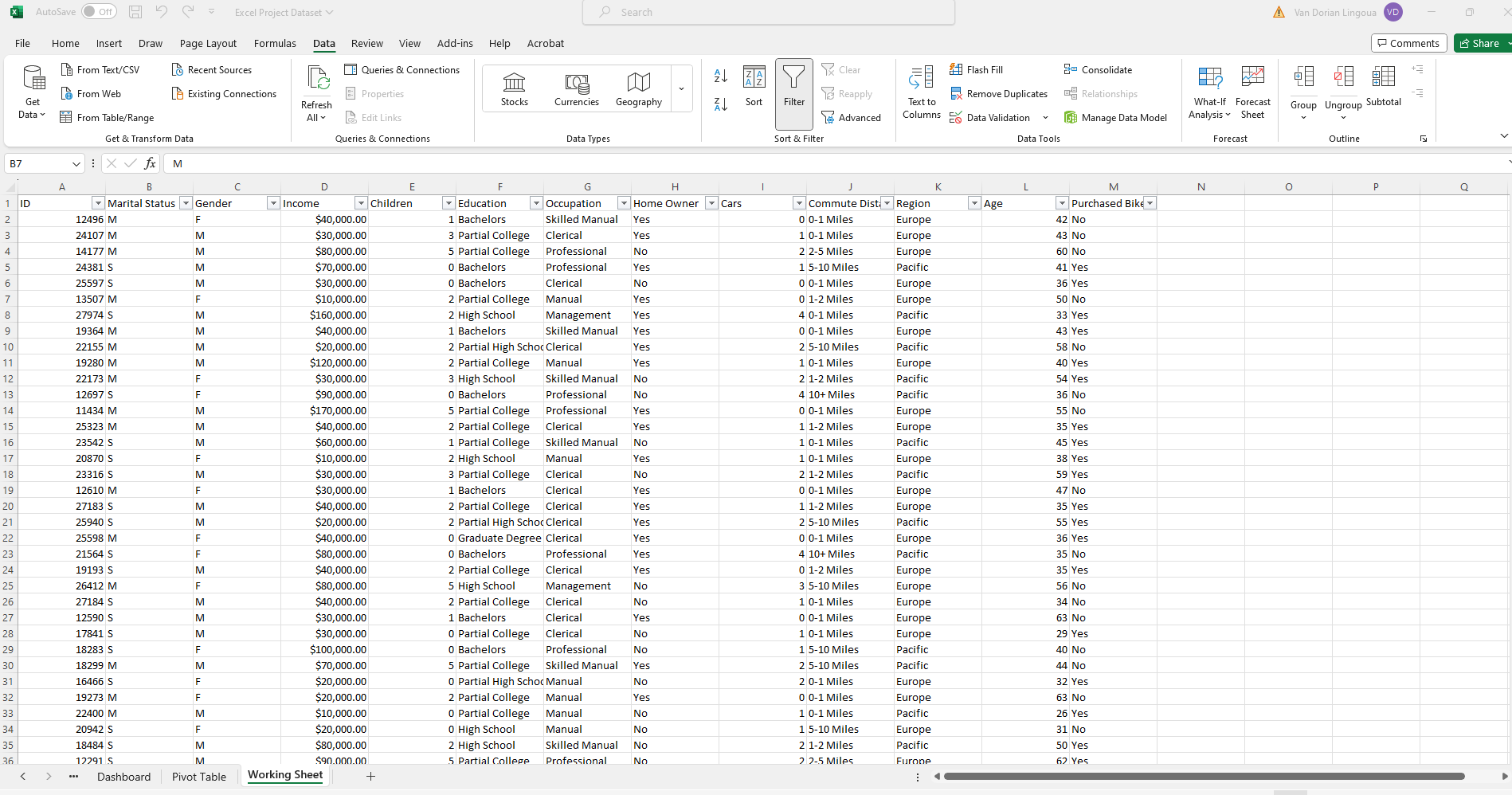The width and height of the screenshot is (1512, 795).
Task: Open the Pivot Table sheet
Action: coord(198,777)
